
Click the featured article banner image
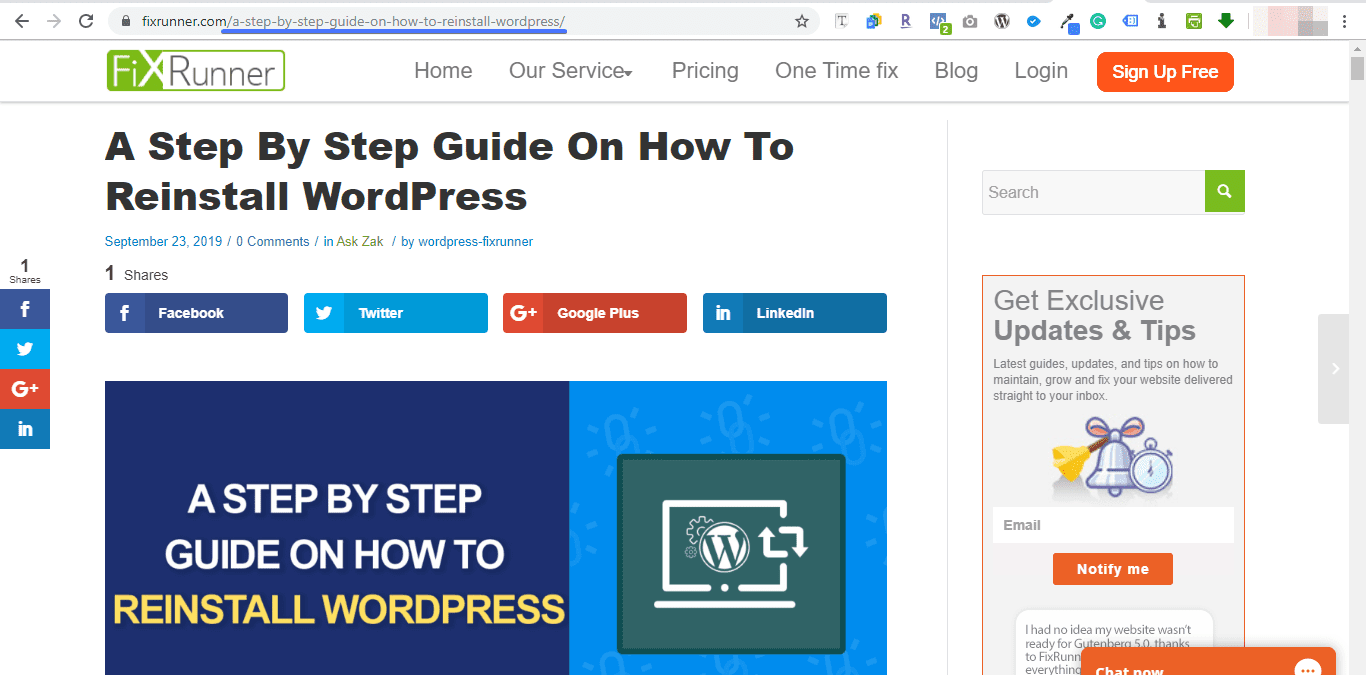click(x=496, y=528)
